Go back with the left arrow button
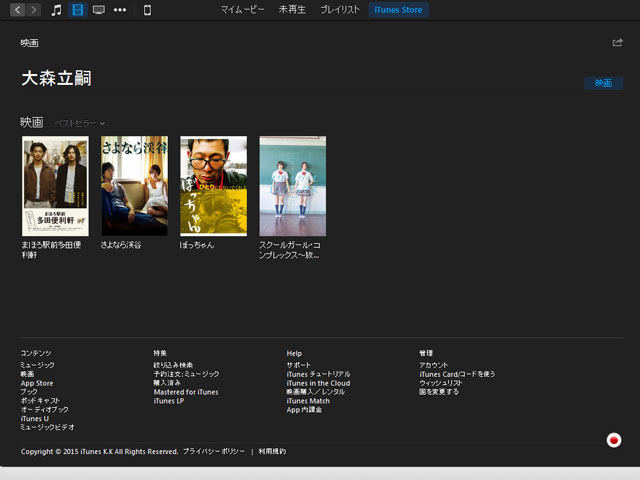Screen dimensions: 640x480 click(x=17, y=10)
